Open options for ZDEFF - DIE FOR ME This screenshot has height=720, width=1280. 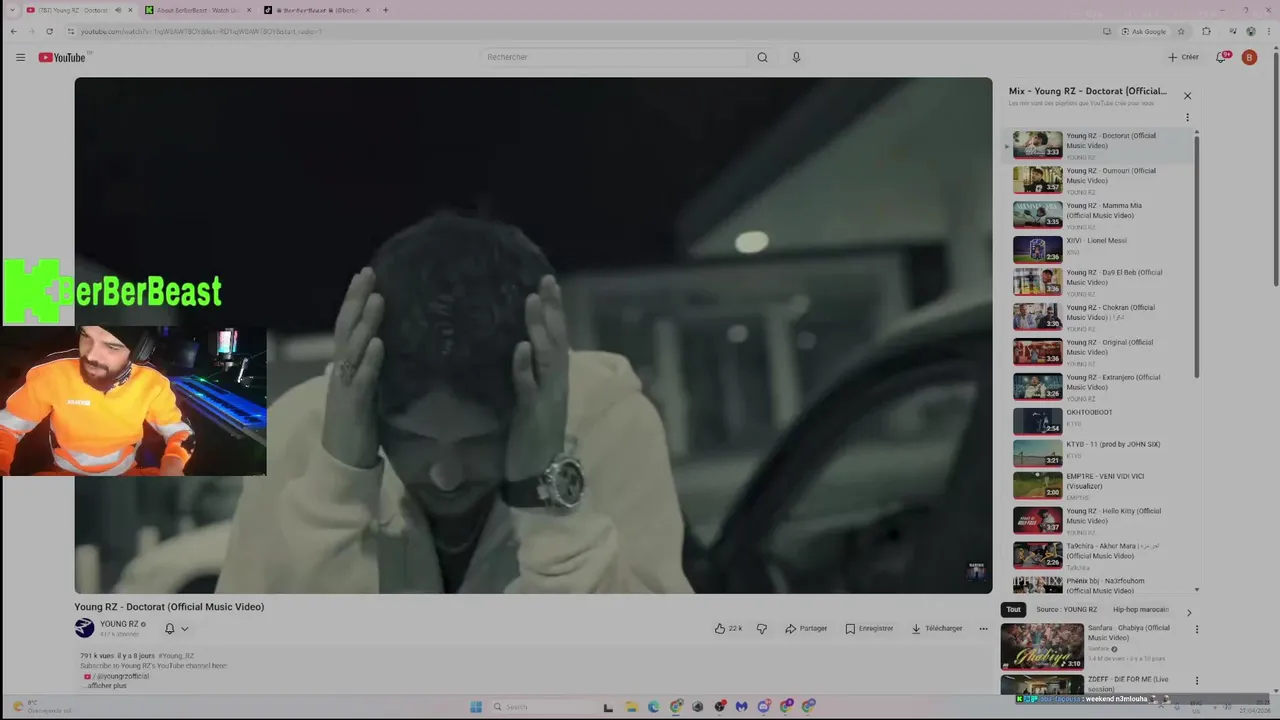(1196, 681)
